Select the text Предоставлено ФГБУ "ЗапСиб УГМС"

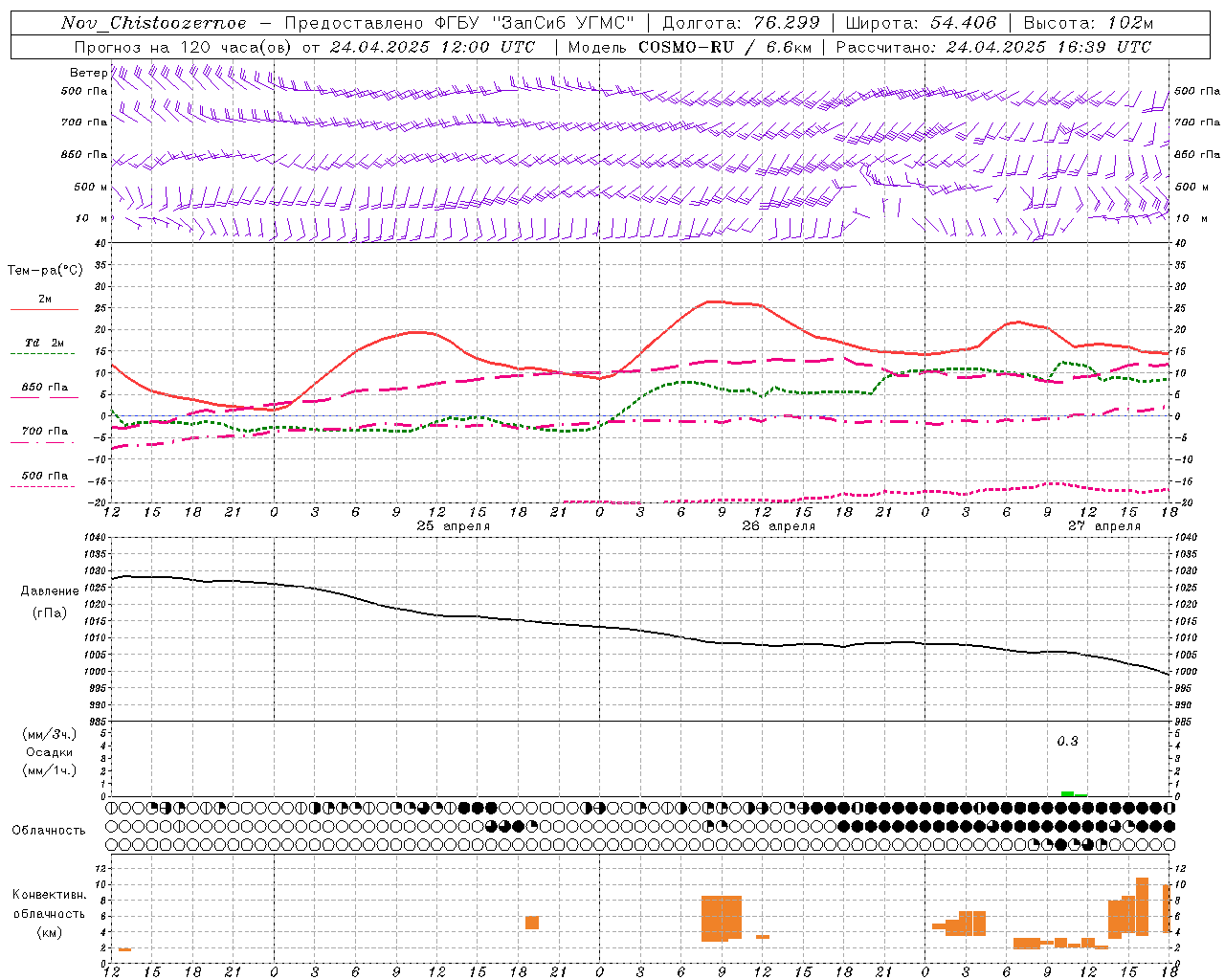point(459,23)
